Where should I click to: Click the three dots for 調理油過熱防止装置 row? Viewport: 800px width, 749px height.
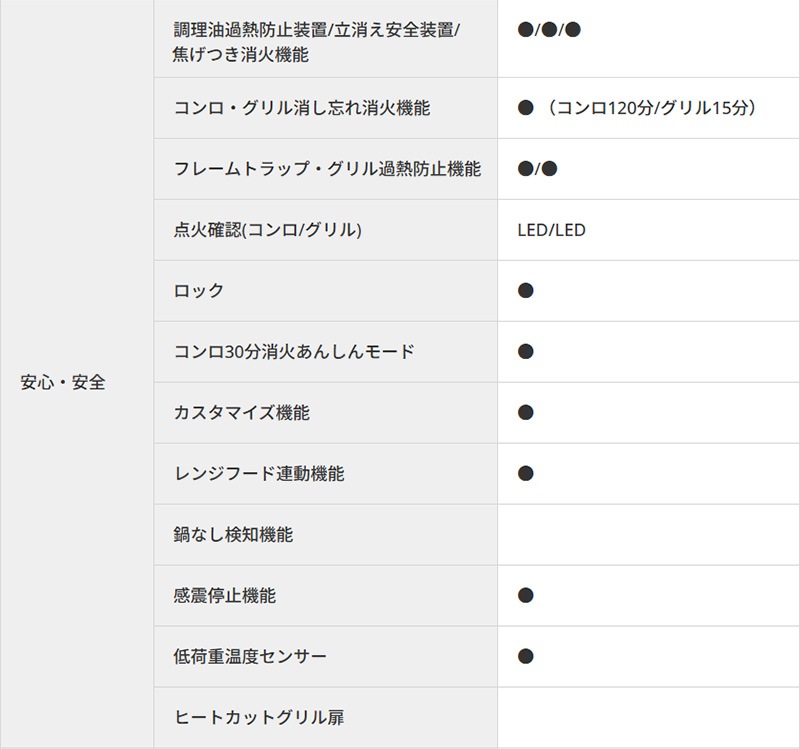[x=549, y=30]
